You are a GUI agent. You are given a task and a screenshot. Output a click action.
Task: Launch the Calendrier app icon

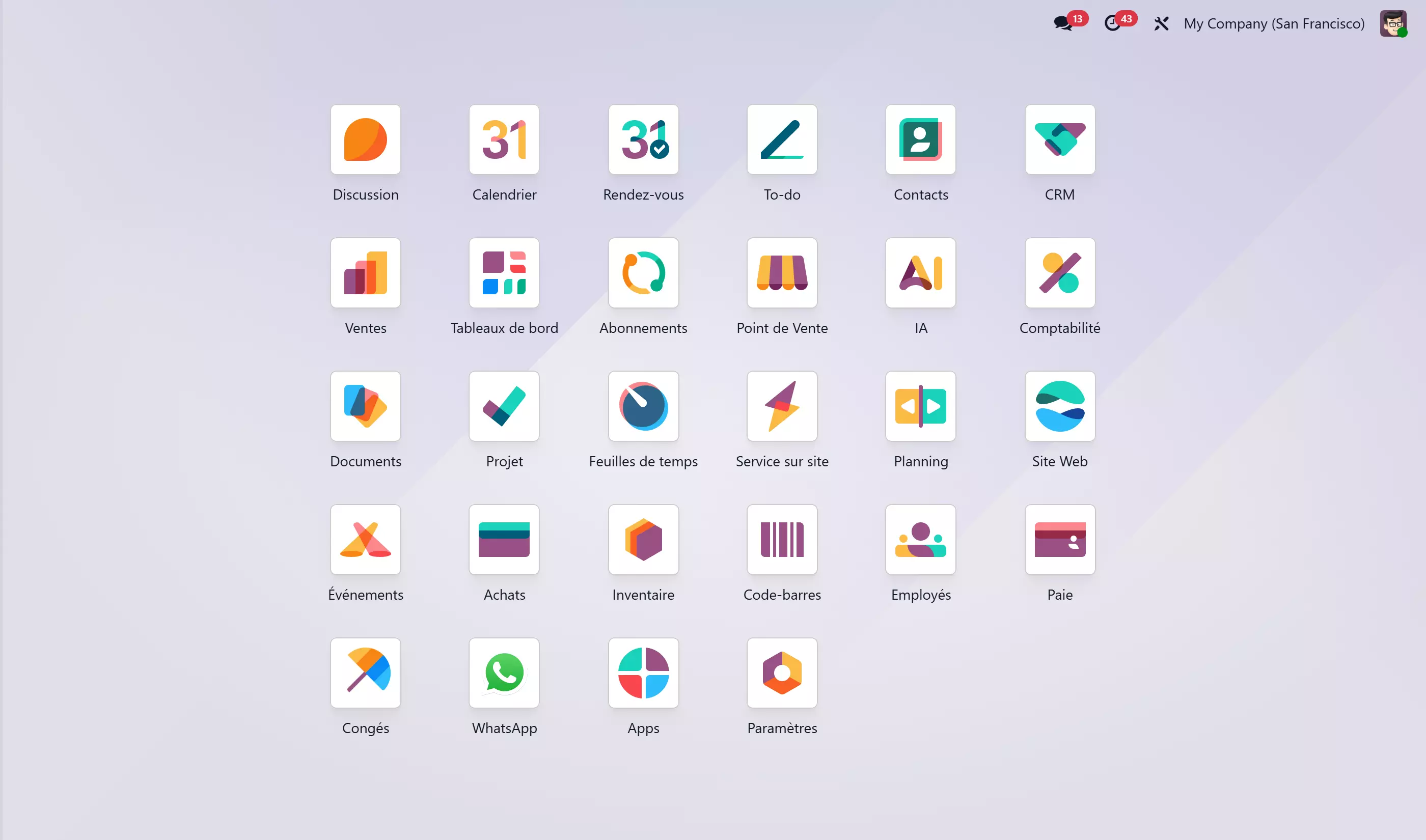pos(504,139)
